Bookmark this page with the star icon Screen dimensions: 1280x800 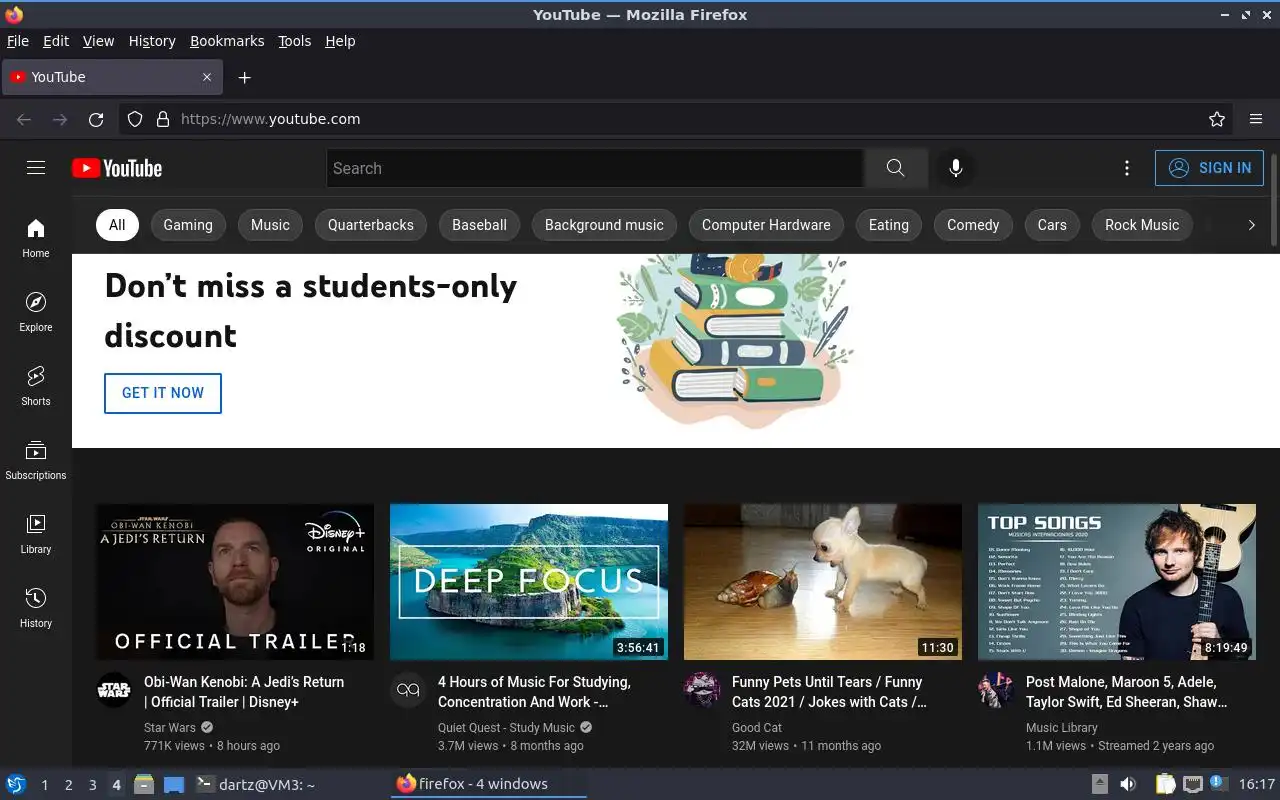click(x=1217, y=119)
